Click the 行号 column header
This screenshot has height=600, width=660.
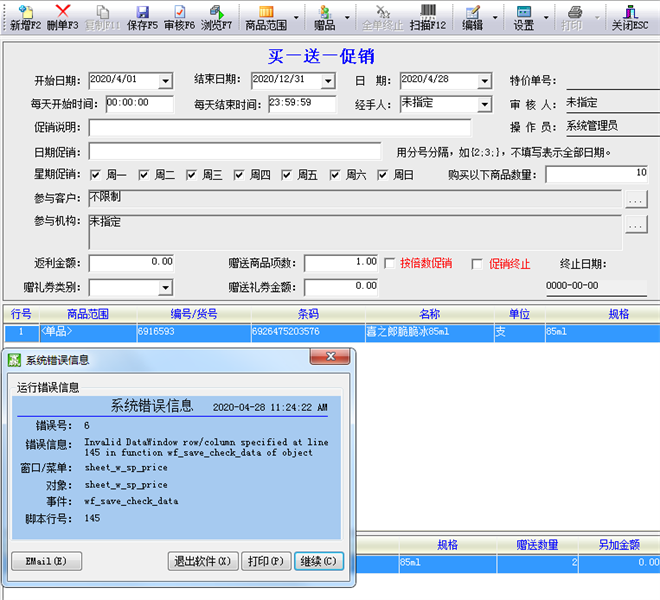point(21,314)
